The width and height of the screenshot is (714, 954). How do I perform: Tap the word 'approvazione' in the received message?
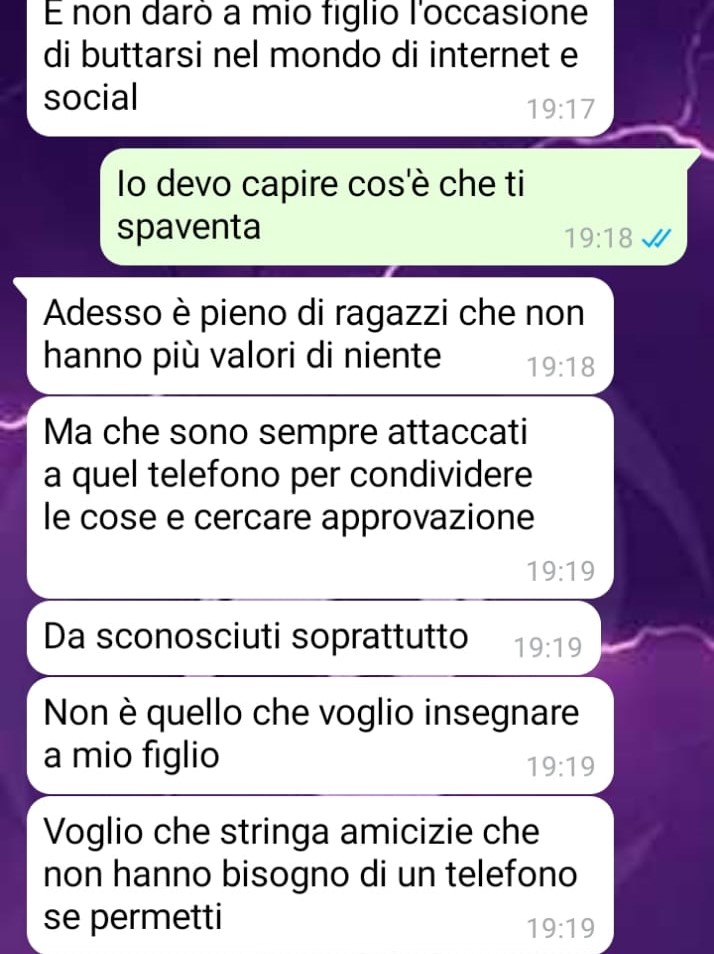click(x=428, y=519)
